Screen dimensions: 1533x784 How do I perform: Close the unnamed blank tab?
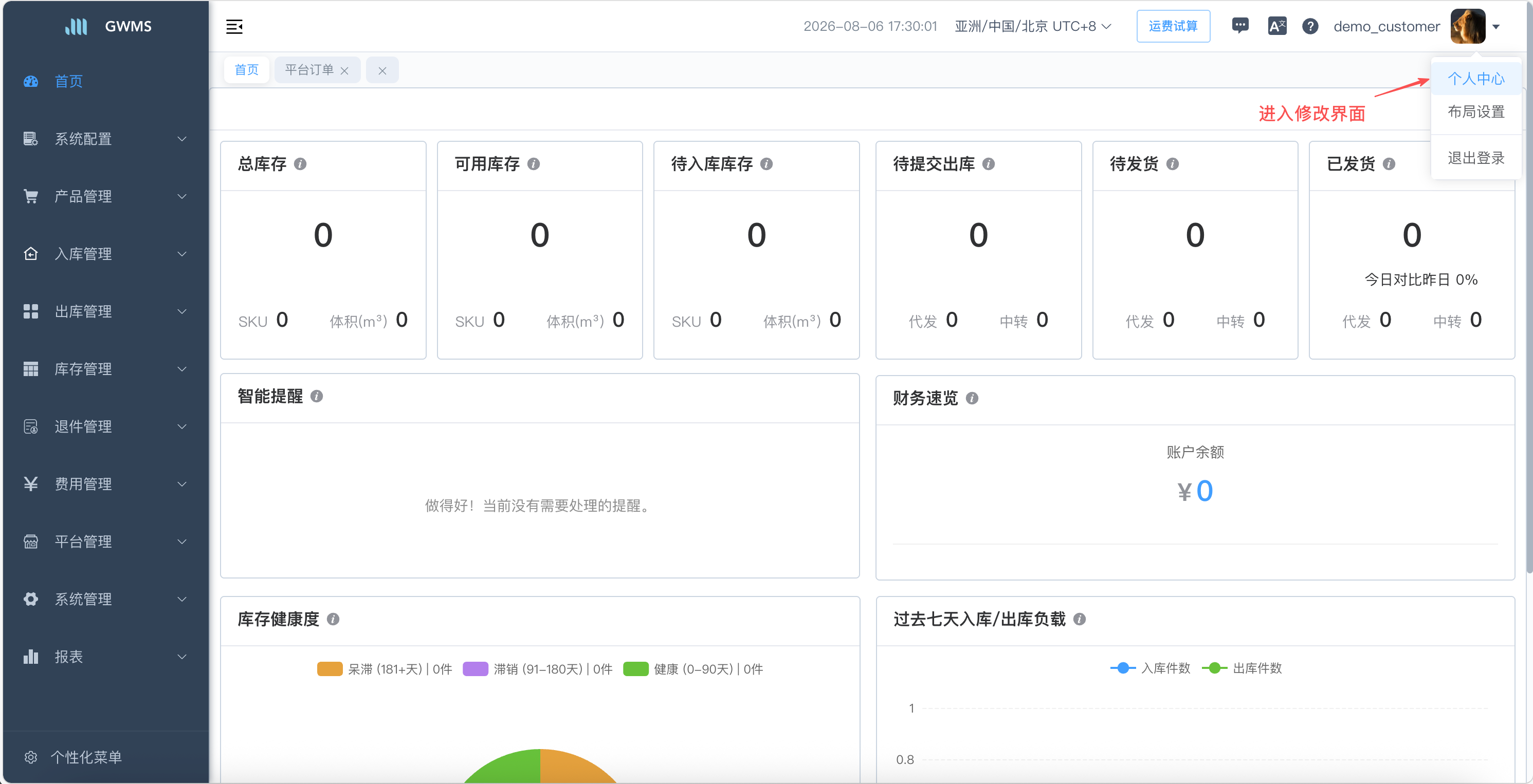coord(382,71)
